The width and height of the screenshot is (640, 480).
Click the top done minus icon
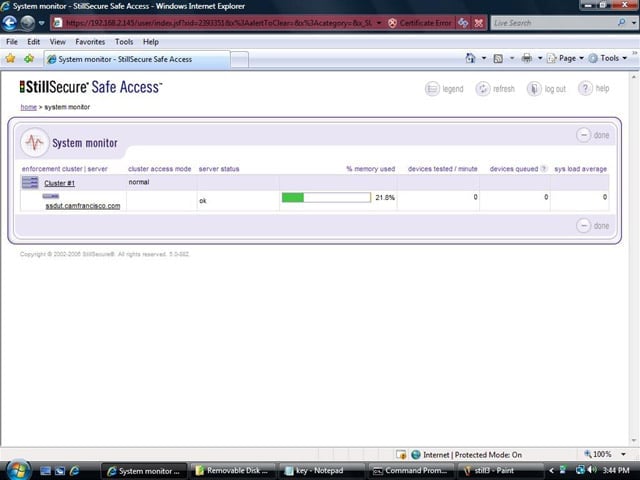click(583, 135)
